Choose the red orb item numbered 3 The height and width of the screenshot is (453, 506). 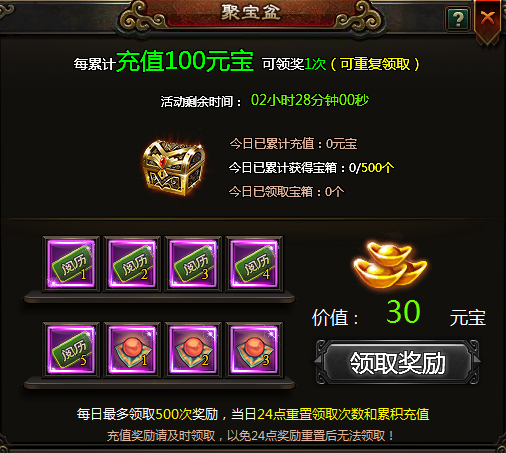click(254, 350)
